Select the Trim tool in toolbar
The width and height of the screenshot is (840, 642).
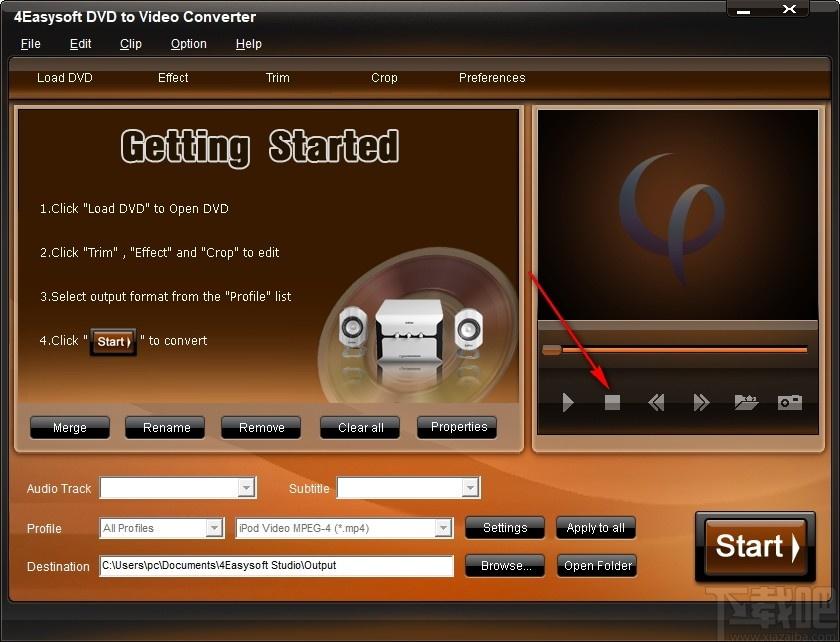click(x=278, y=78)
